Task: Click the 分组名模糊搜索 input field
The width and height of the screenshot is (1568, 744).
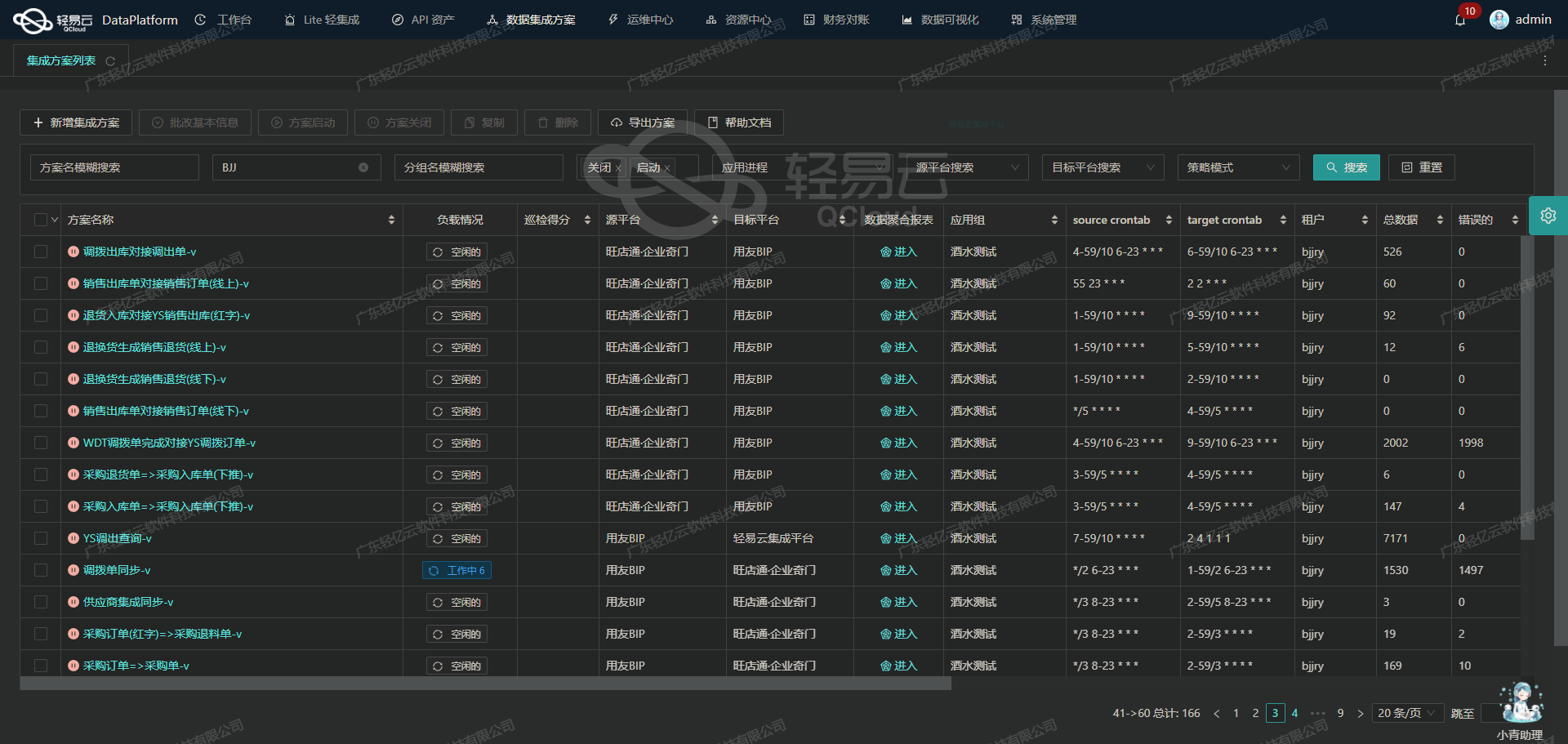Action: click(479, 167)
